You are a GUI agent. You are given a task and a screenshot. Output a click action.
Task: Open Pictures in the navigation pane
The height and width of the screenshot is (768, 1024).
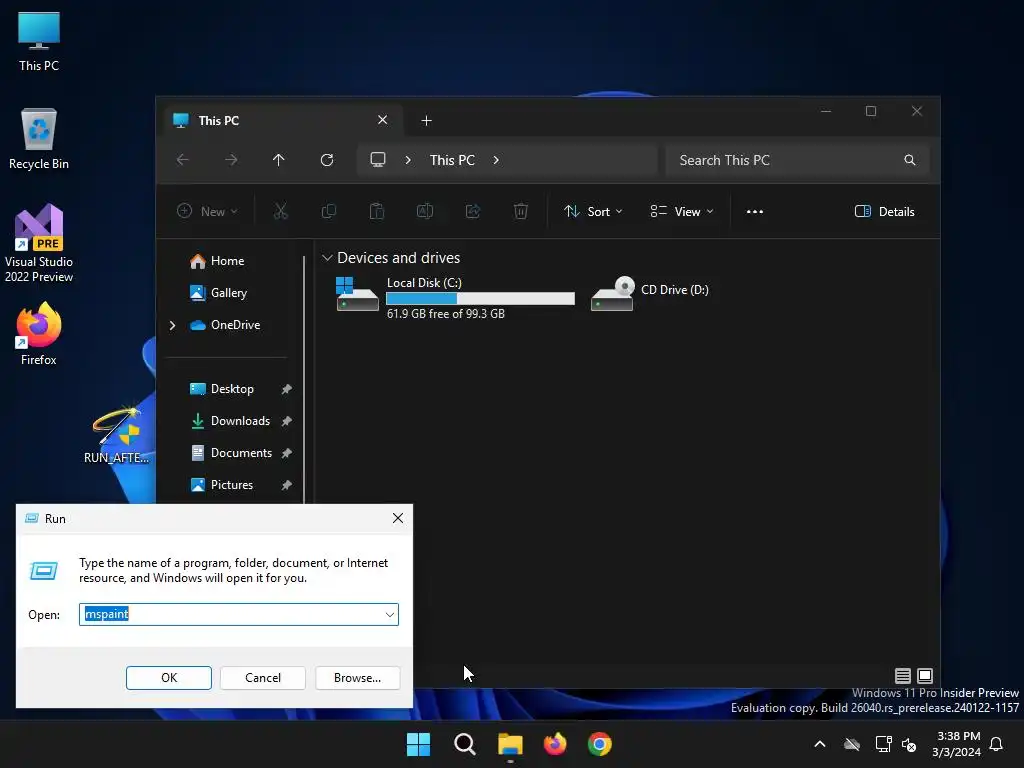(221, 485)
